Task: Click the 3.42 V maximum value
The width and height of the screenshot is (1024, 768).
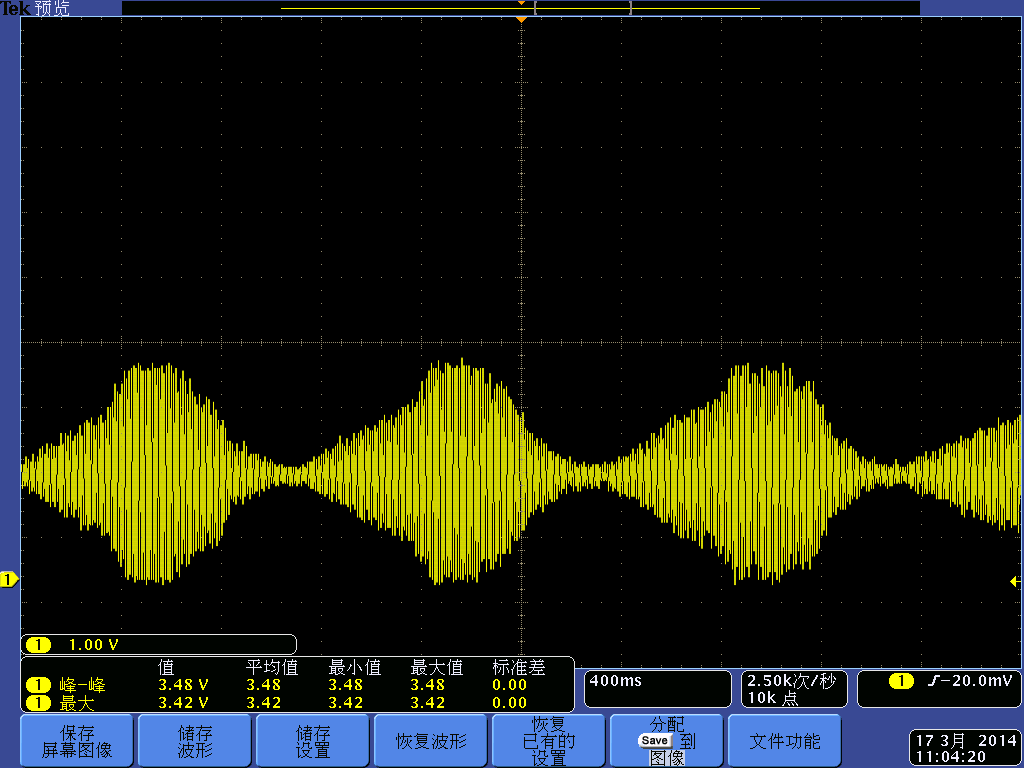Action: point(184,703)
